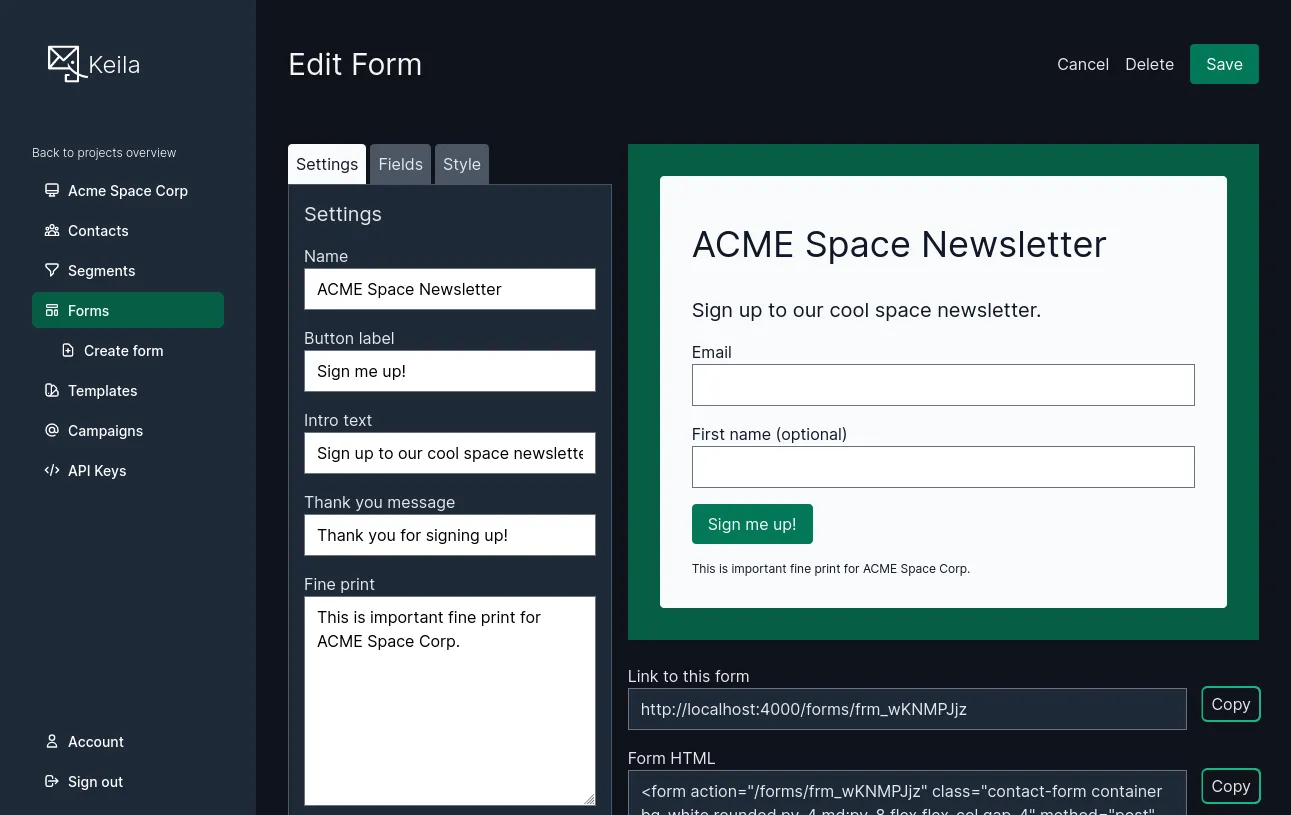Copy the link to this form

pos(1230,704)
